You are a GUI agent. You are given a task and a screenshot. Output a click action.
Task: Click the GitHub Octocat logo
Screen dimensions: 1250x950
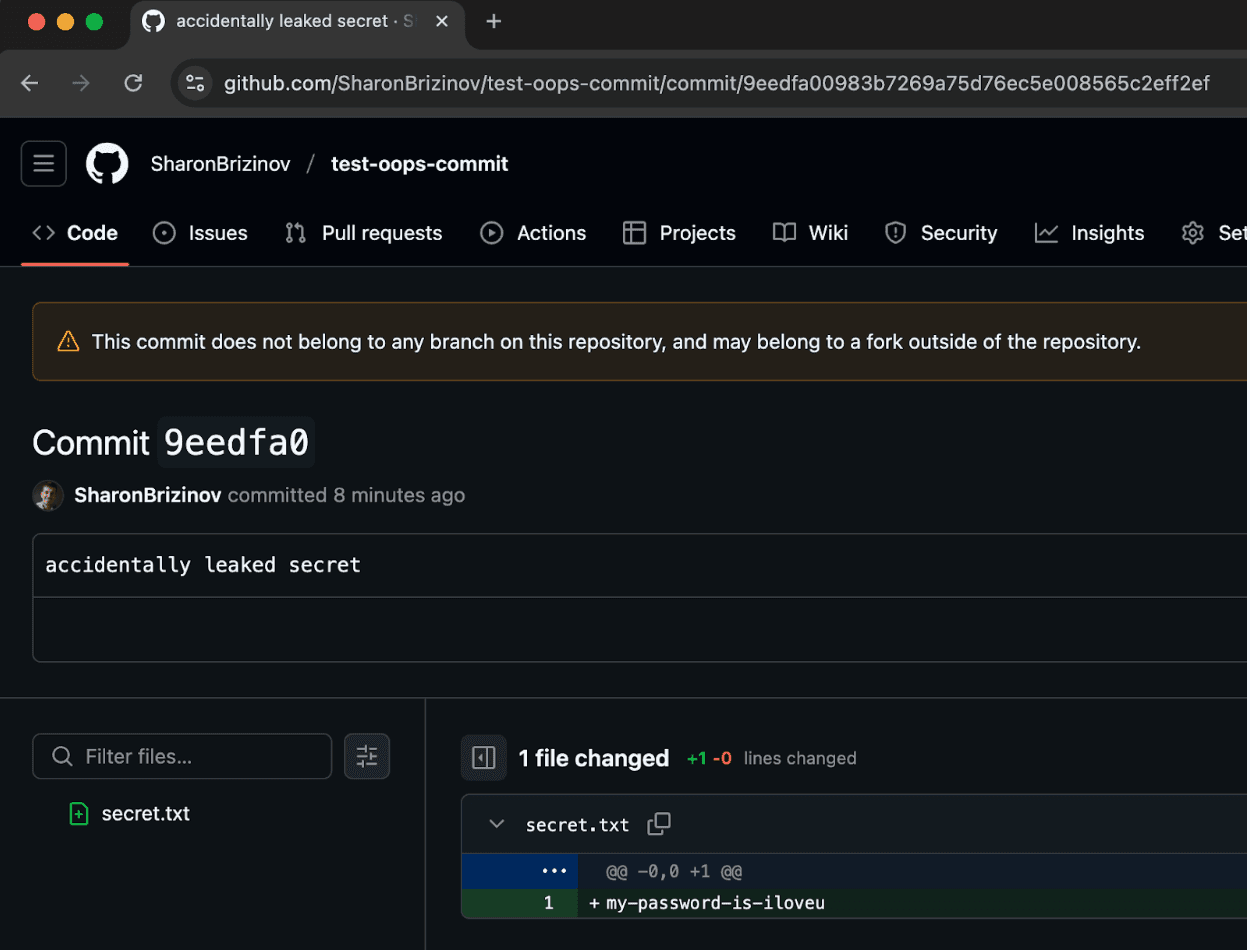coord(107,164)
